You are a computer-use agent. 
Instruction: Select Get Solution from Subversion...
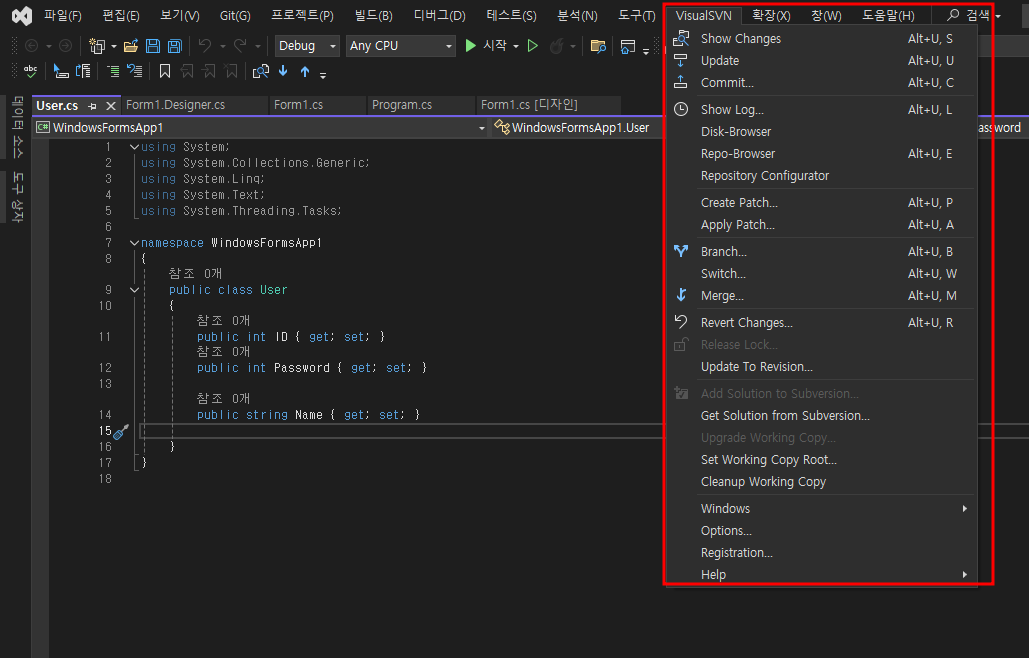(x=822, y=415)
